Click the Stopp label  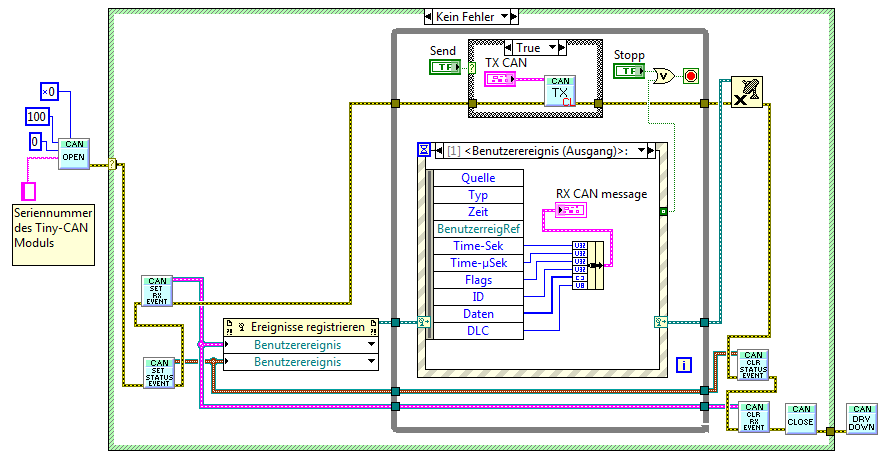[629, 55]
